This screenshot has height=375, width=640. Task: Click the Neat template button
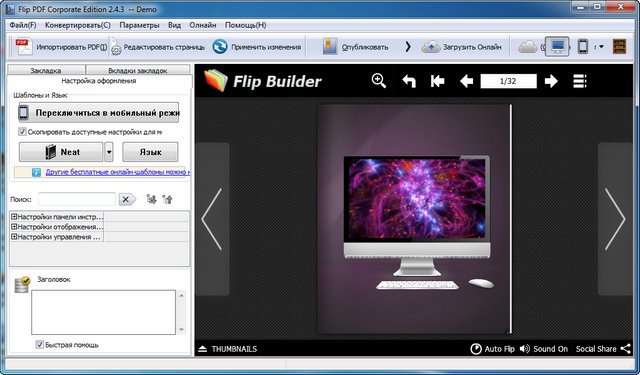61,152
